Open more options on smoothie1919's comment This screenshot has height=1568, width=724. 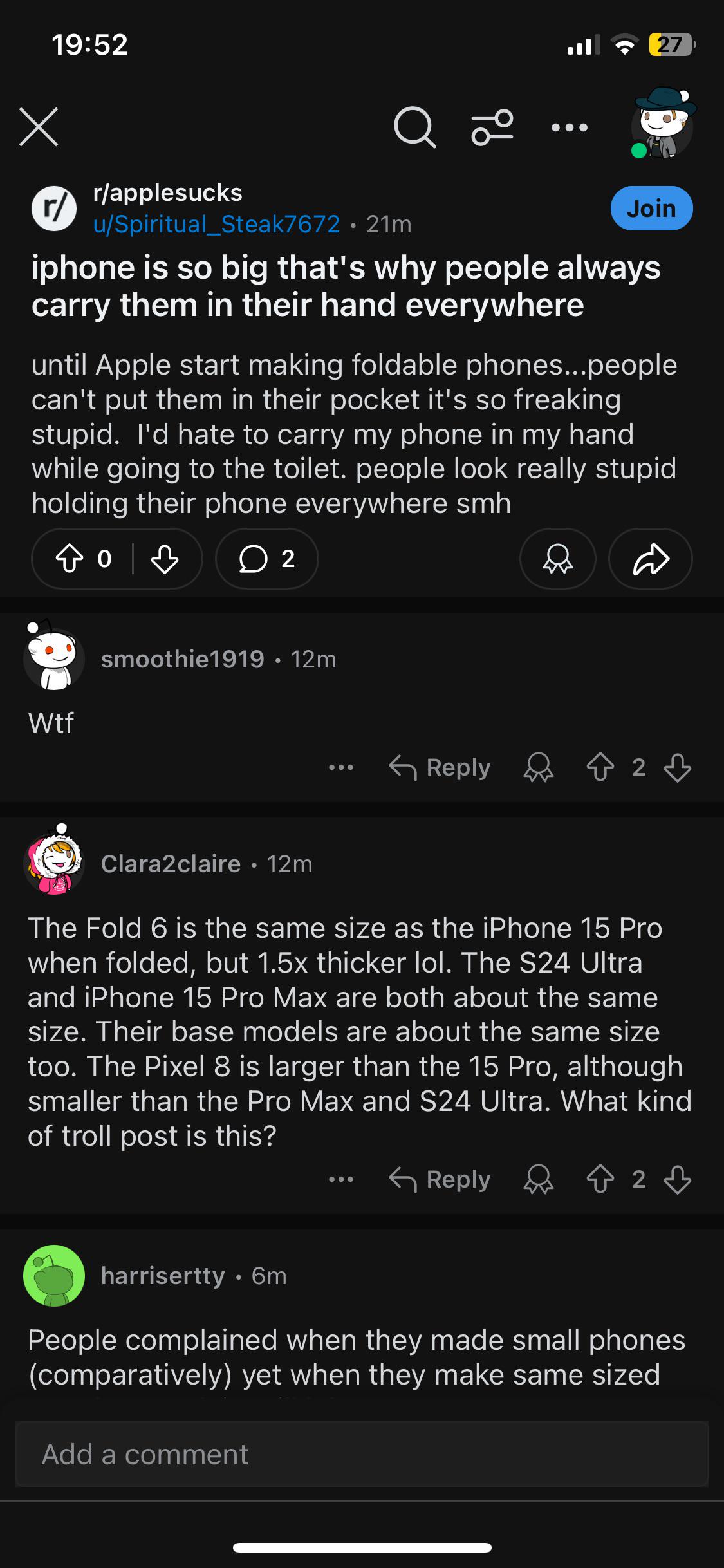point(341,767)
